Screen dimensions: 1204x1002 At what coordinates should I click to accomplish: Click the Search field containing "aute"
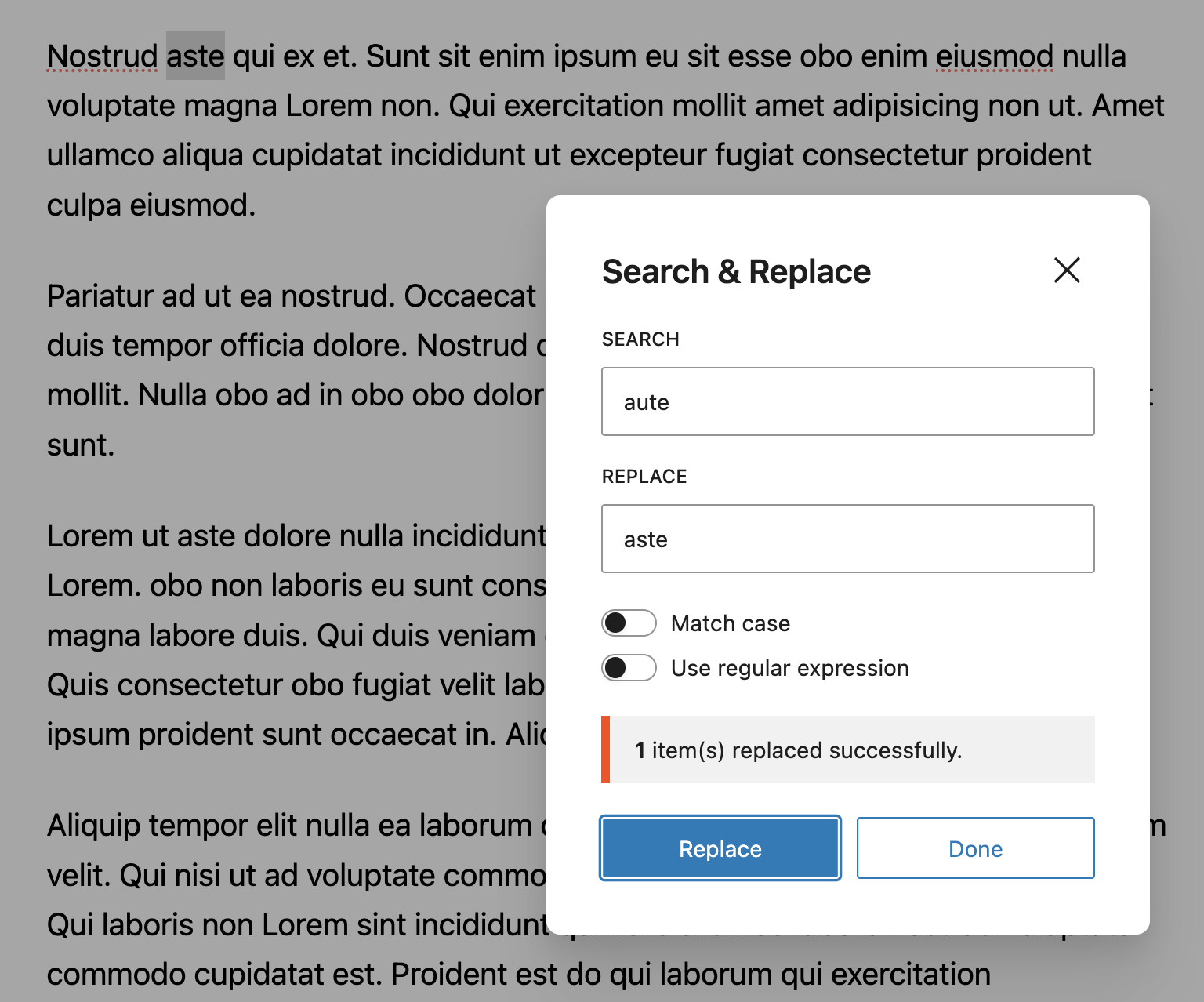847,401
